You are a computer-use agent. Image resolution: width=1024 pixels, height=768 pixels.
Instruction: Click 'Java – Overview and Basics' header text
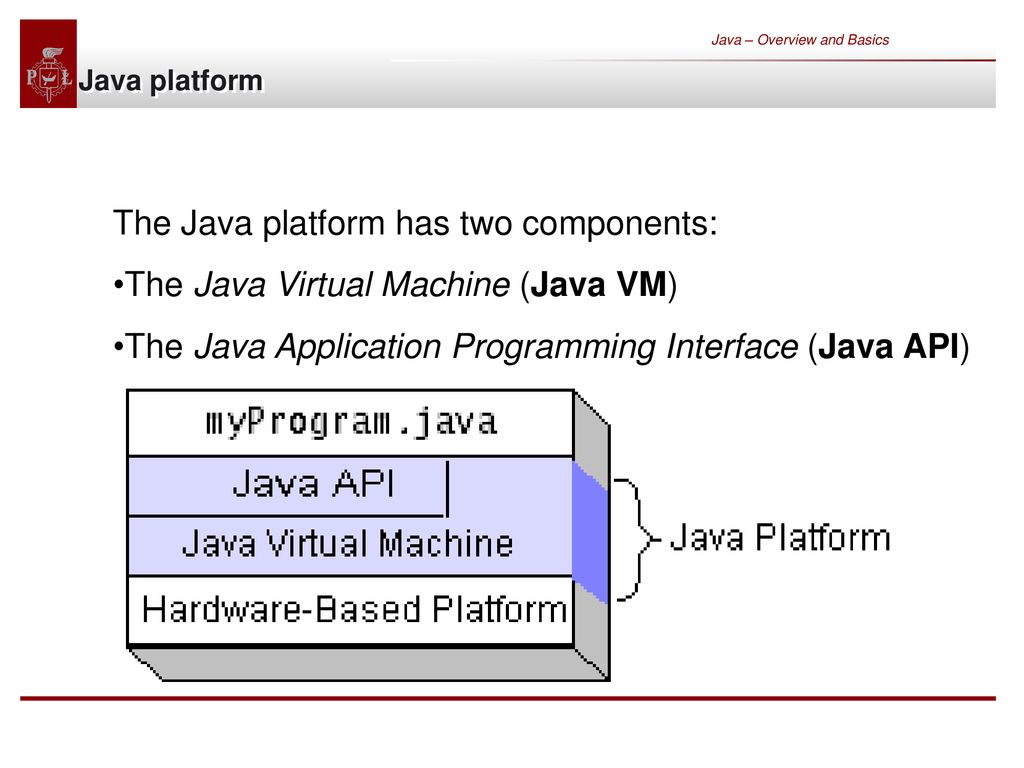coord(800,40)
